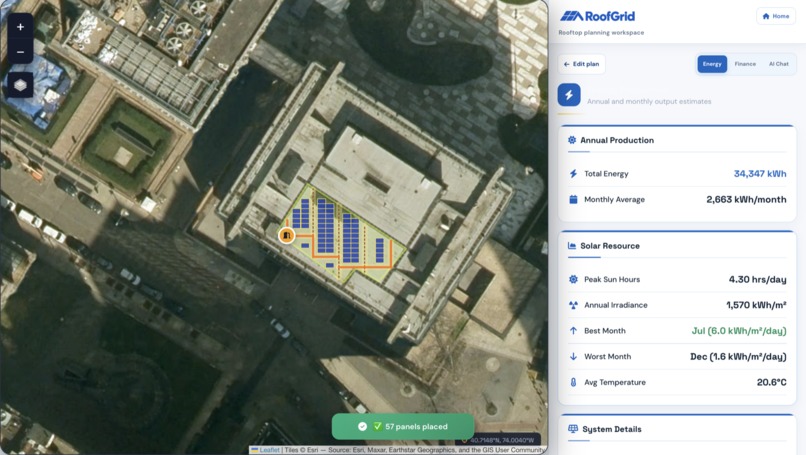Click the Monthly Average calendar icon
This screenshot has width=806, height=455.
pyautogui.click(x=573, y=199)
